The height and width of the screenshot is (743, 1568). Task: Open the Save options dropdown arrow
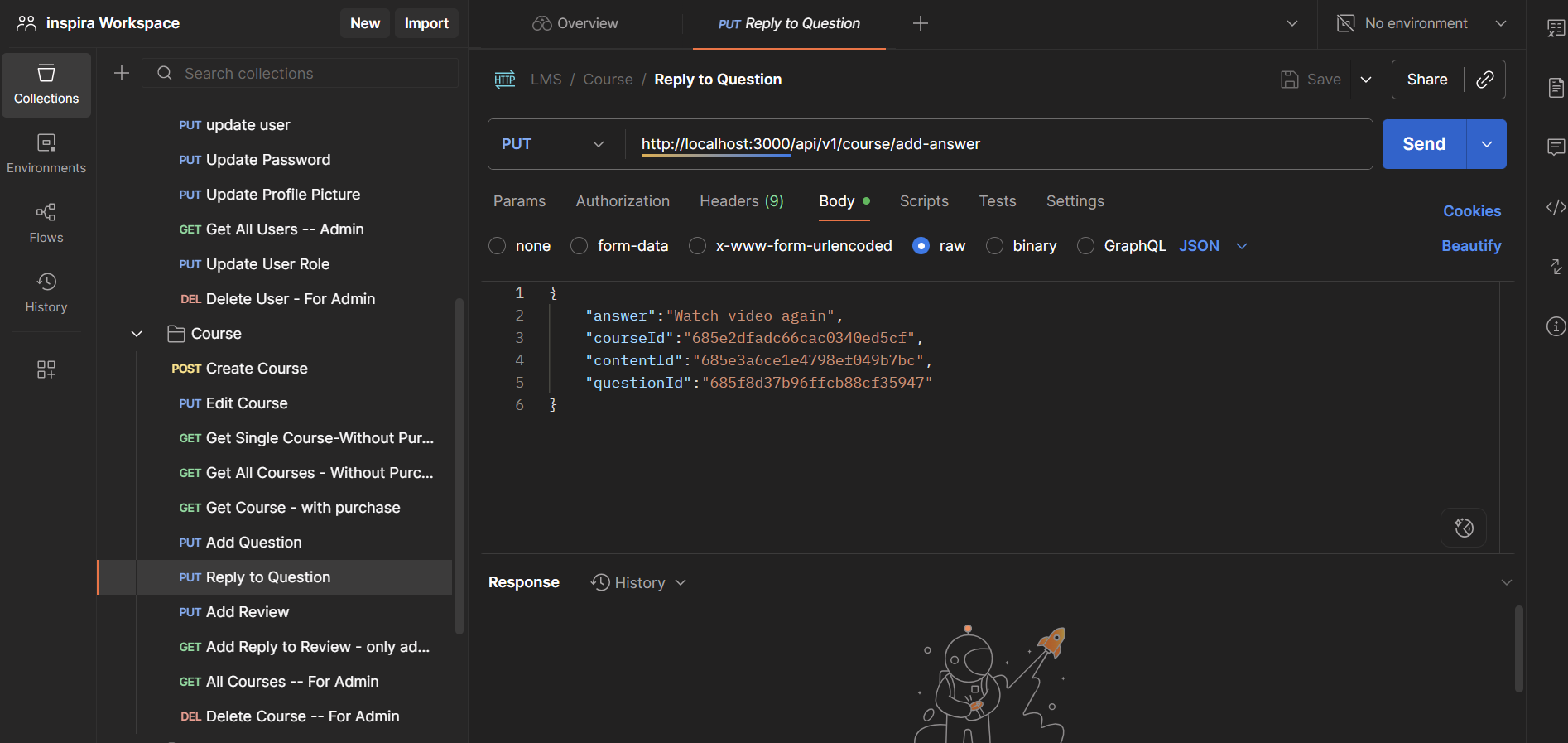tap(1366, 80)
